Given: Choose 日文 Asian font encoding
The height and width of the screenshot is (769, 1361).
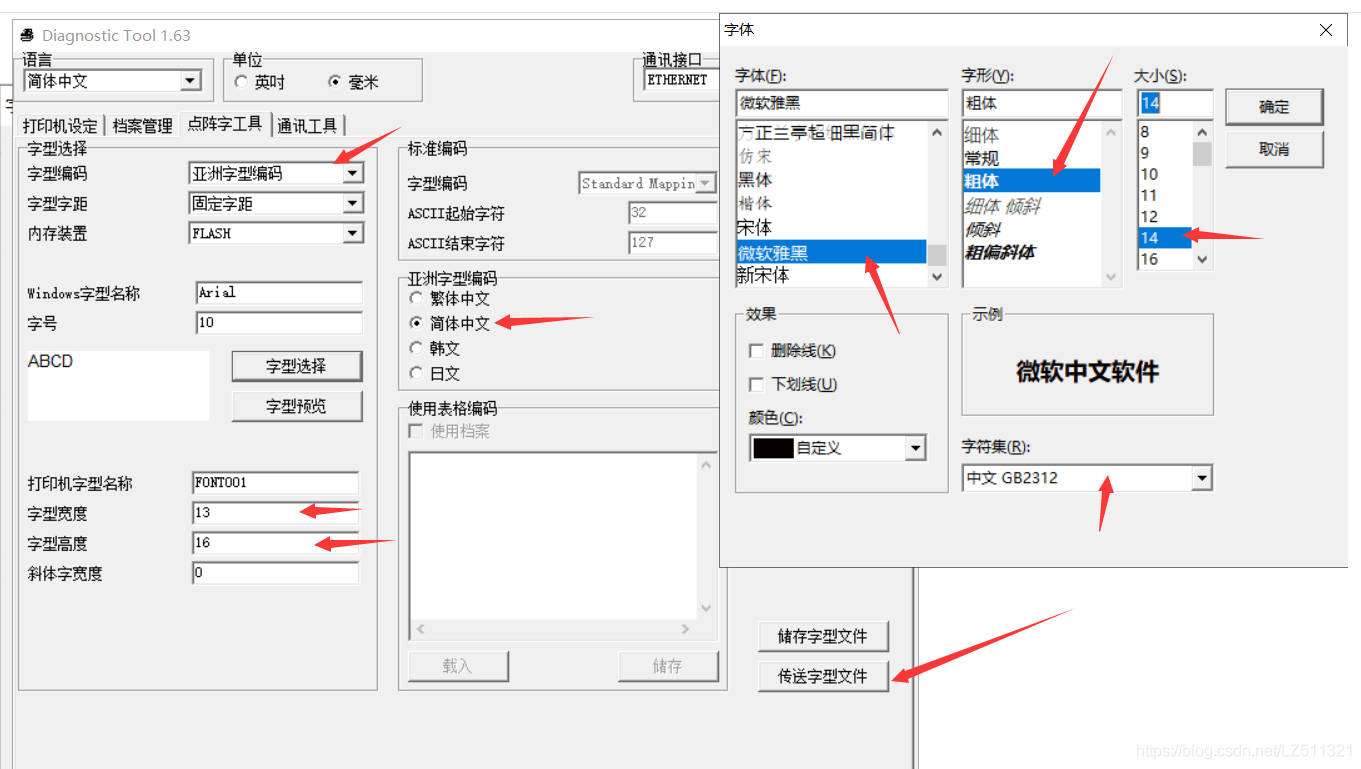Looking at the screenshot, I should coord(417,373).
